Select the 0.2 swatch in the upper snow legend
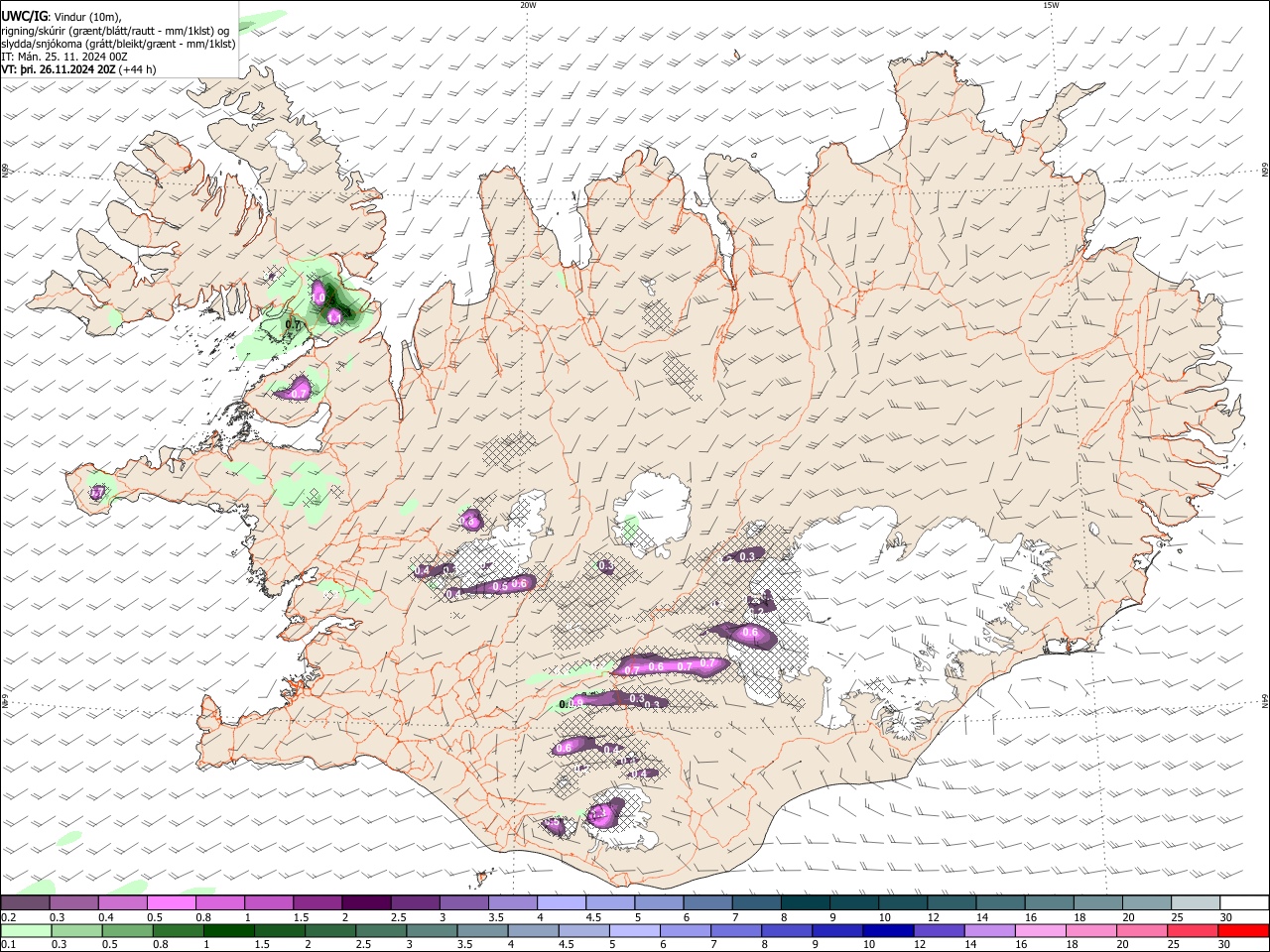Viewport: 1270px width, 952px height. coord(25,902)
